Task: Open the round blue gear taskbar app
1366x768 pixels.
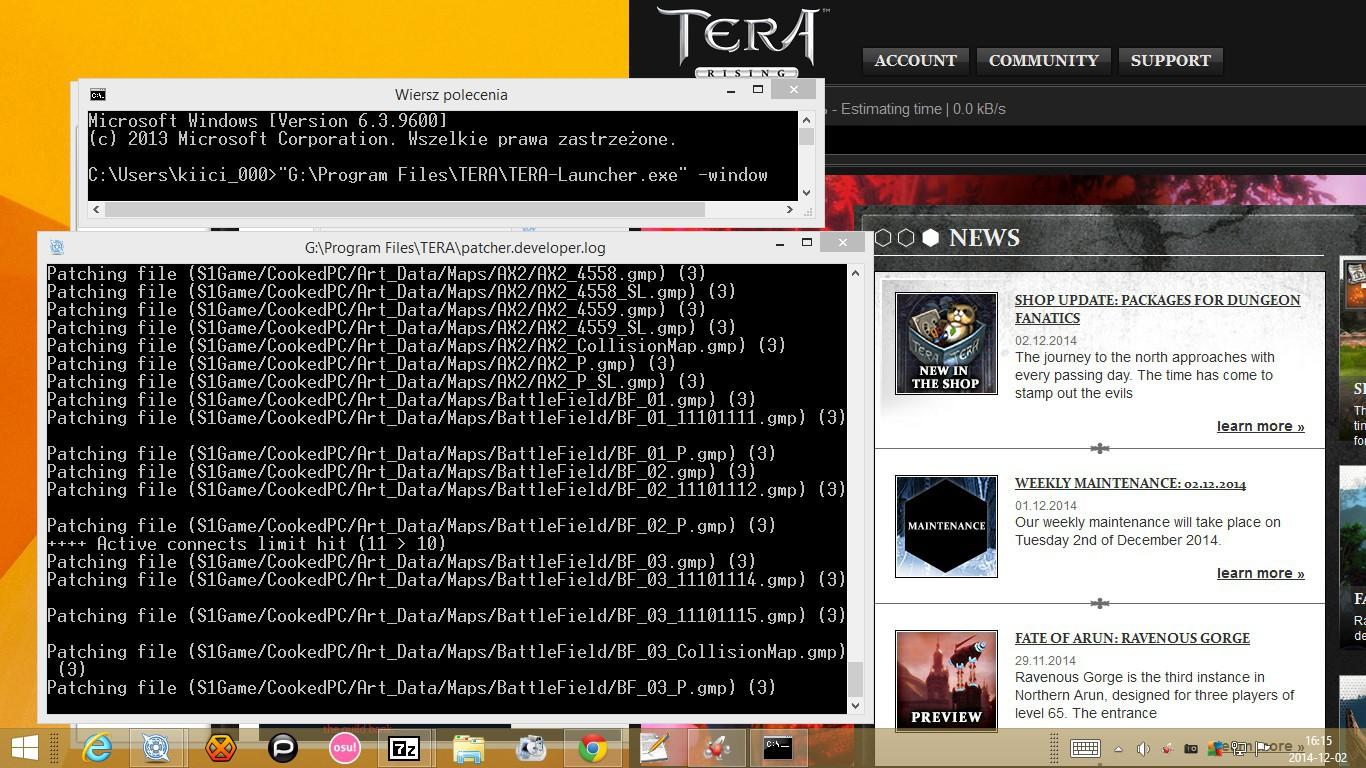Action: click(157, 747)
